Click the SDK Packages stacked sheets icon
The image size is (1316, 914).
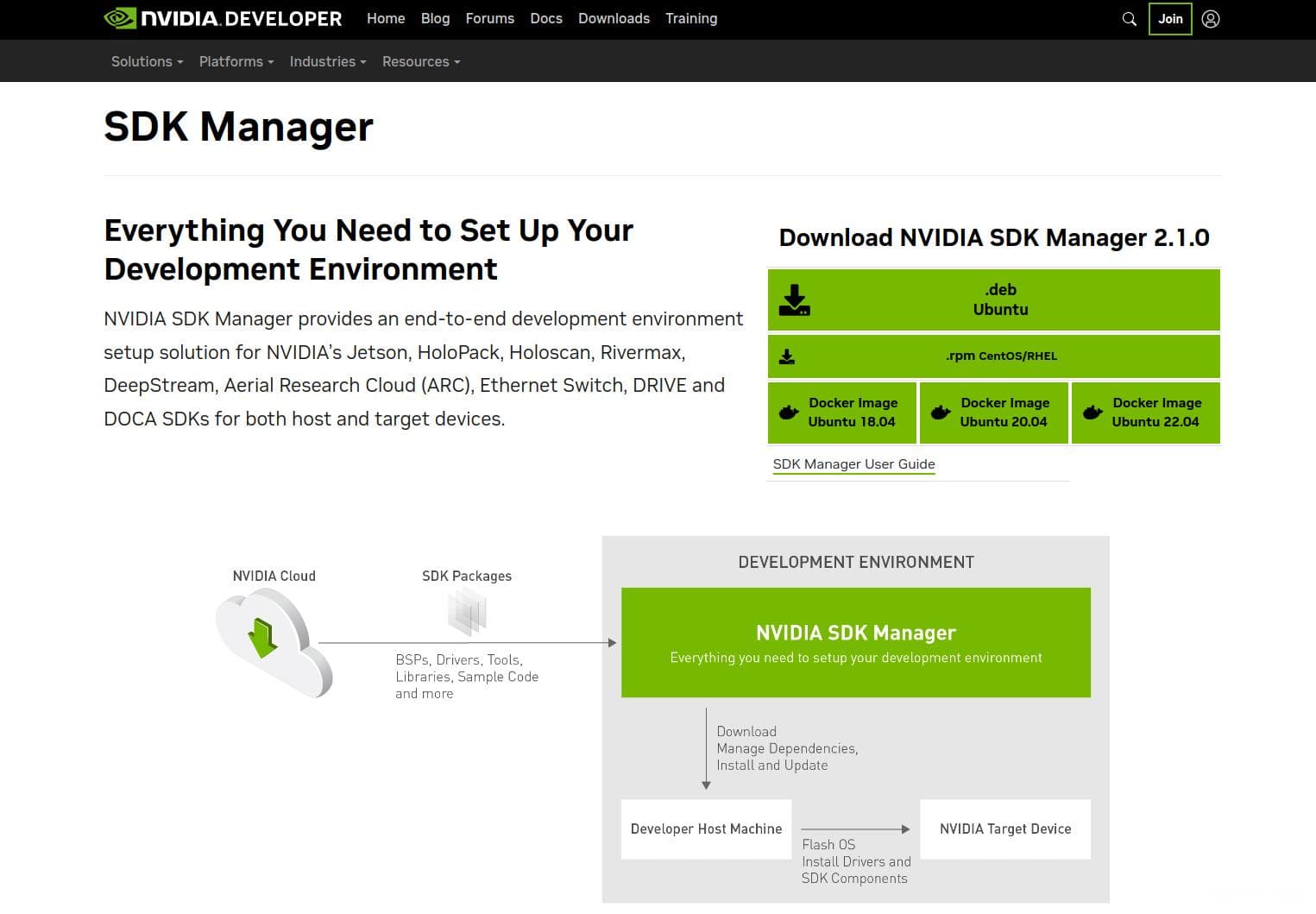(468, 612)
